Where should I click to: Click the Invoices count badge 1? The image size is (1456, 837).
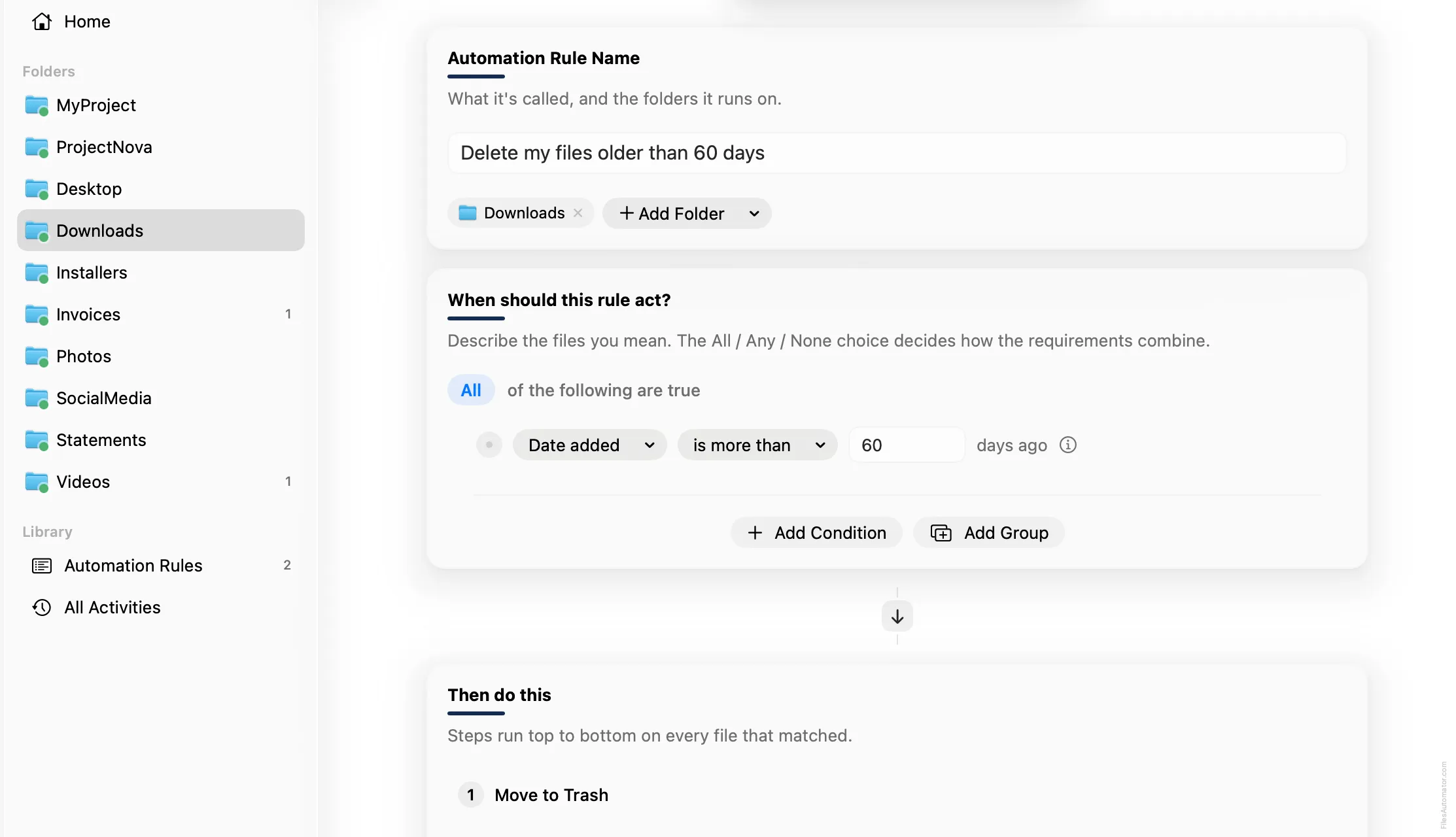pyautogui.click(x=288, y=315)
